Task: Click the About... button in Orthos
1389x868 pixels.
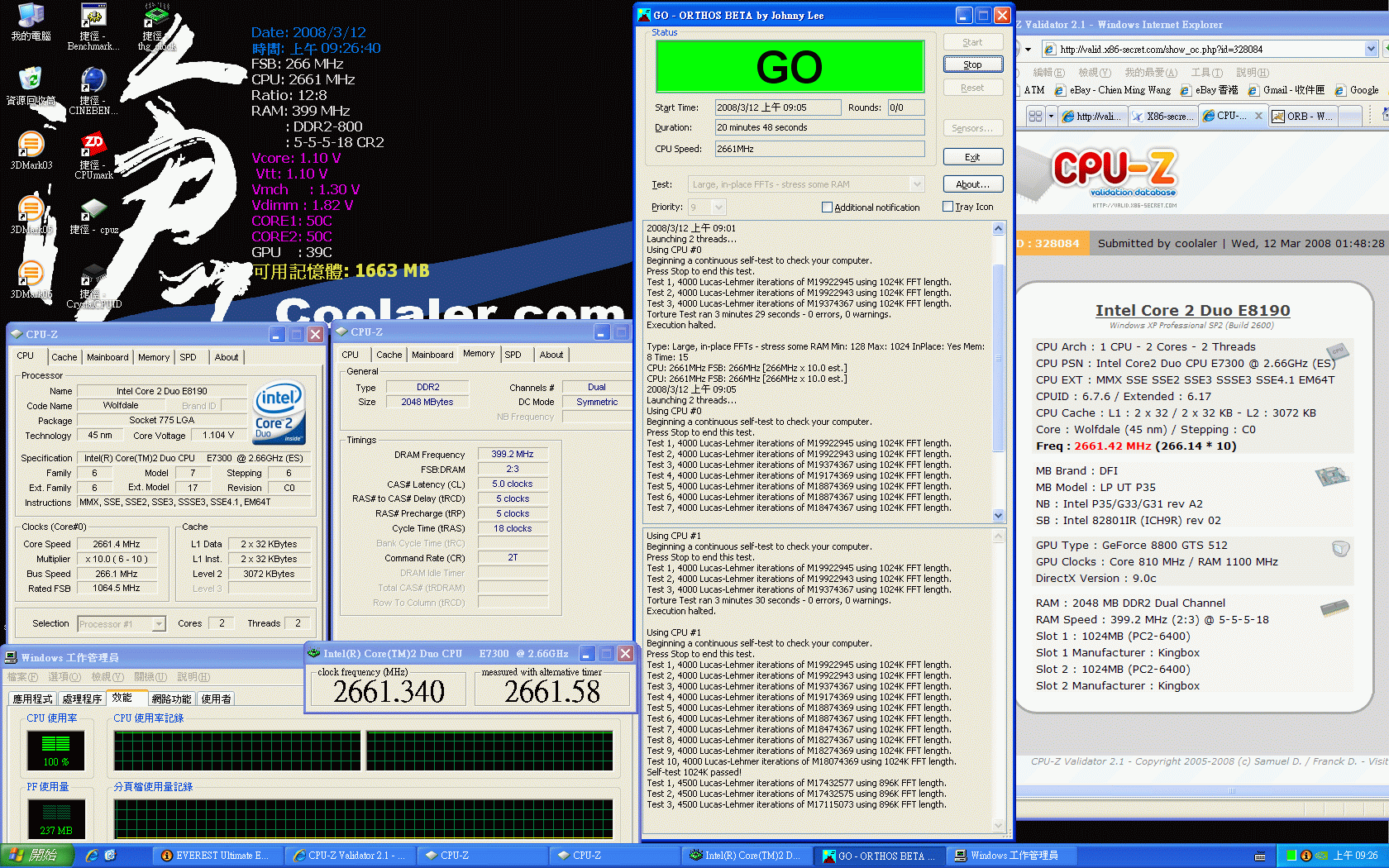Action: (x=972, y=184)
